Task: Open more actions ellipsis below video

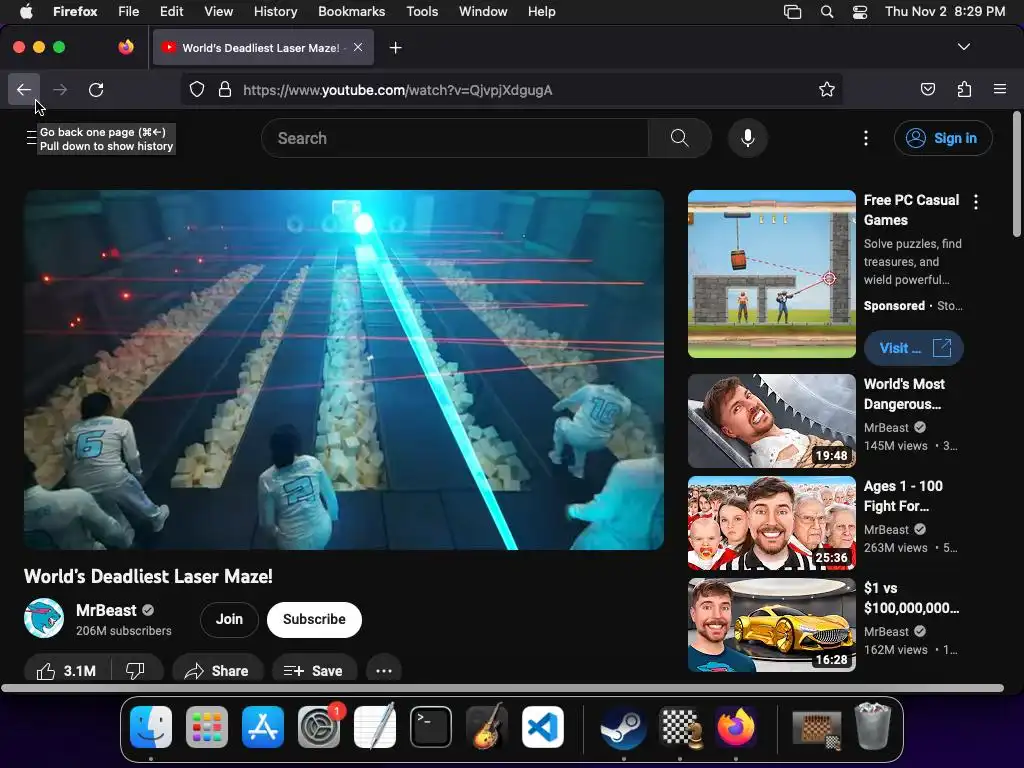Action: (x=383, y=671)
